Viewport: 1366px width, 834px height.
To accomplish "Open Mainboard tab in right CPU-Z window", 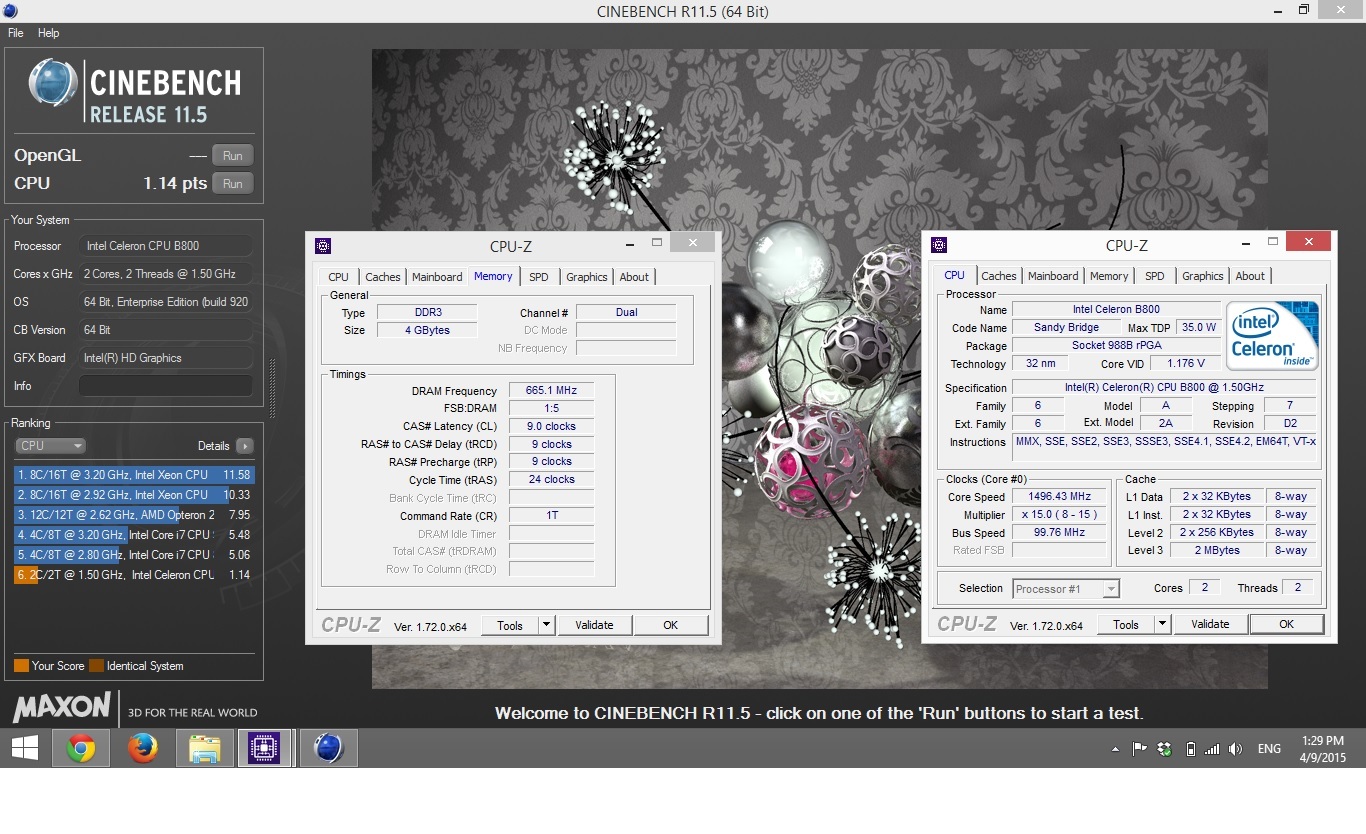I will click(1053, 276).
